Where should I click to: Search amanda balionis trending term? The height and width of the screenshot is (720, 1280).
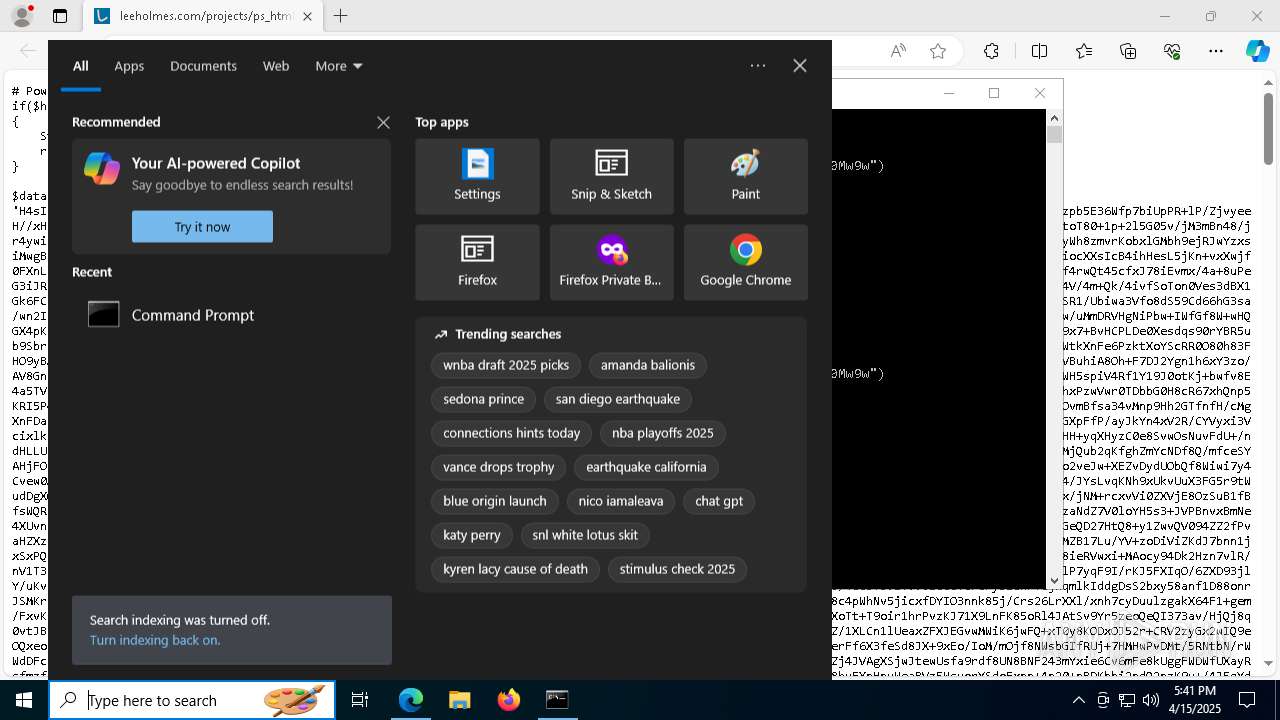(x=648, y=365)
